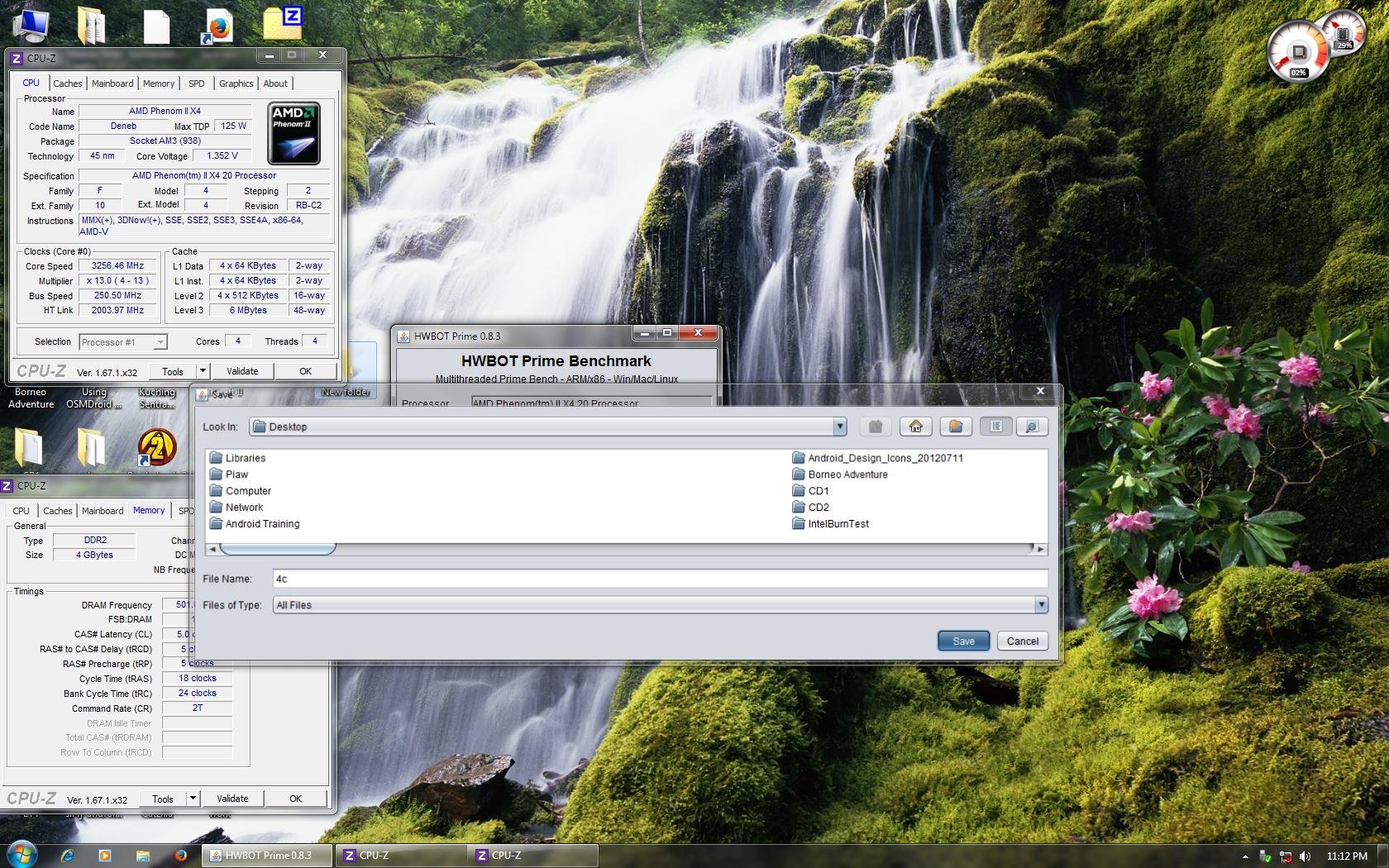Click the File Name input field

click(660, 579)
